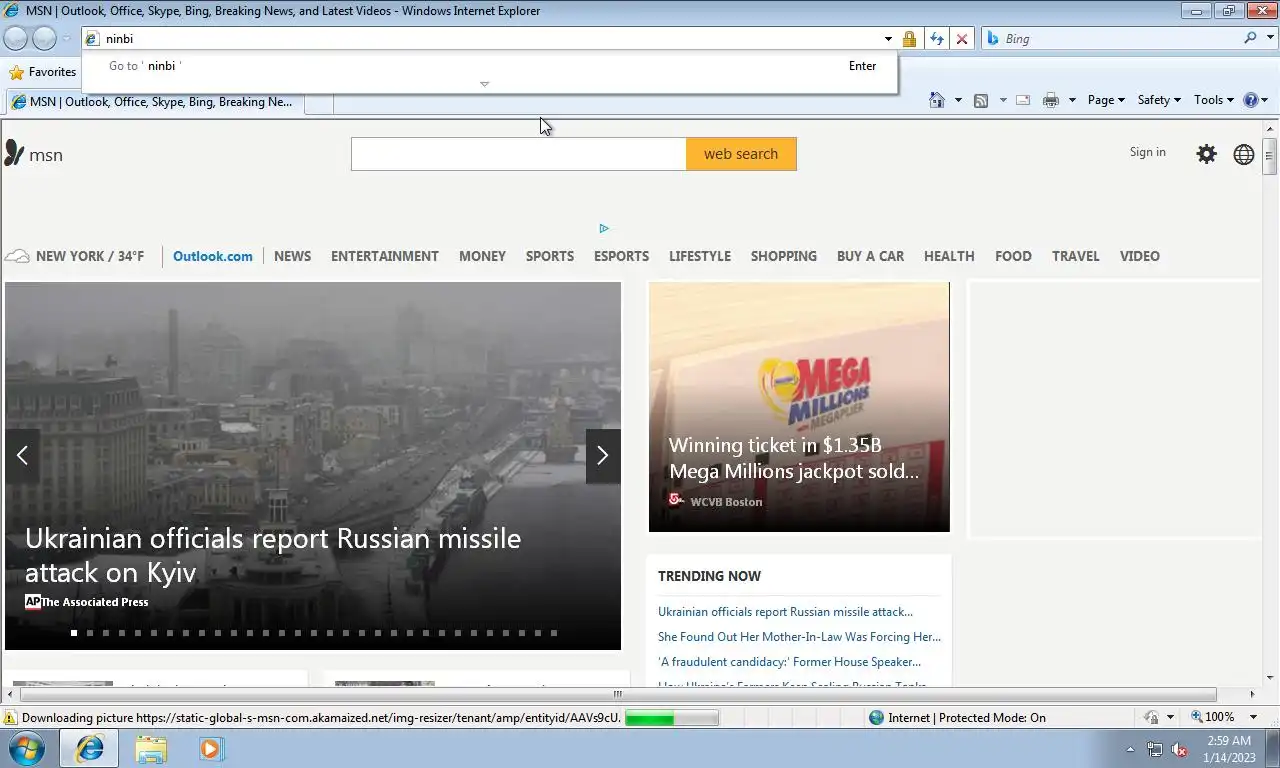This screenshot has width=1280, height=768.
Task: Click the Bing search box
Action: [x=1121, y=38]
